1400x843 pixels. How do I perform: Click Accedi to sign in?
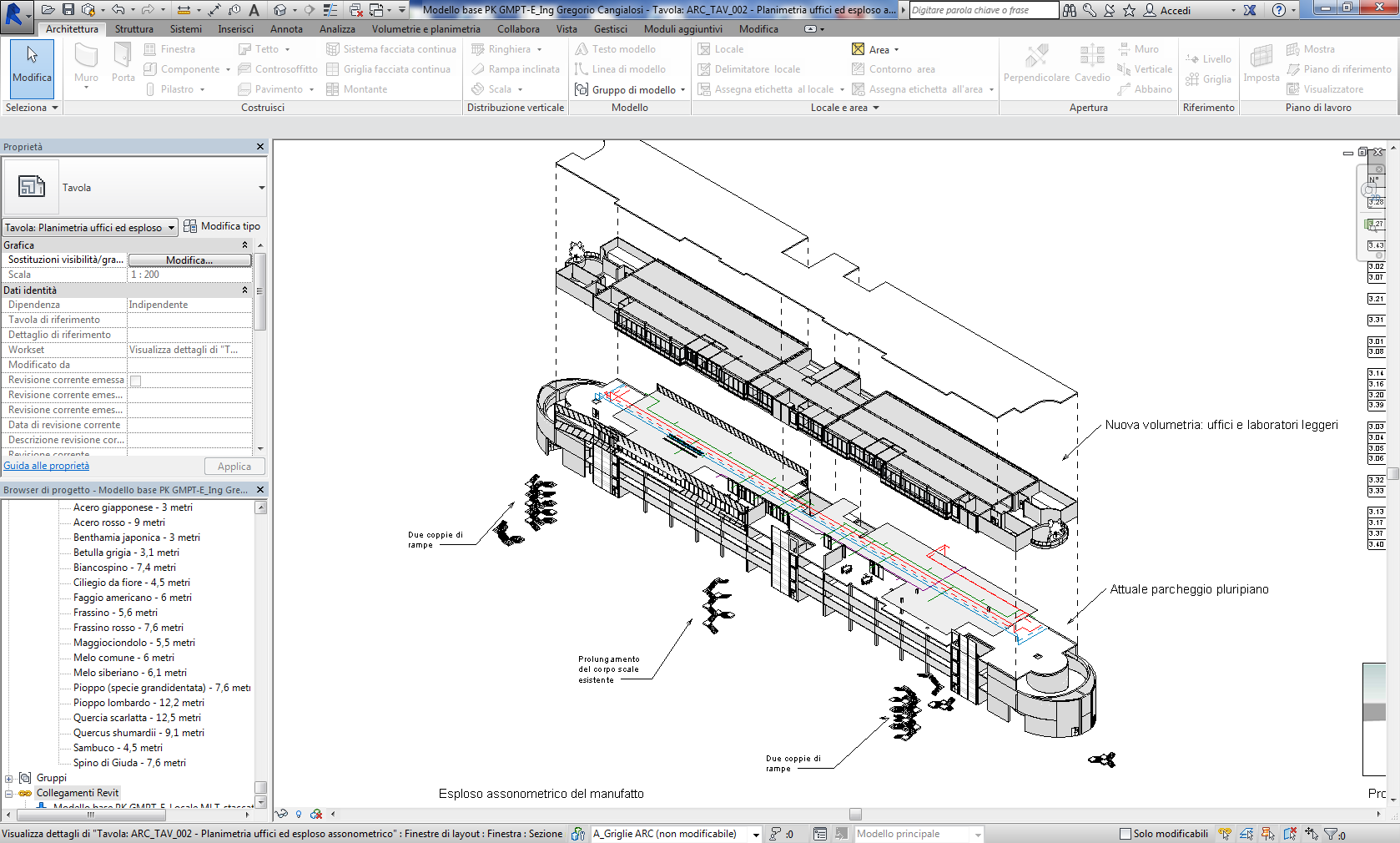tap(1175, 10)
